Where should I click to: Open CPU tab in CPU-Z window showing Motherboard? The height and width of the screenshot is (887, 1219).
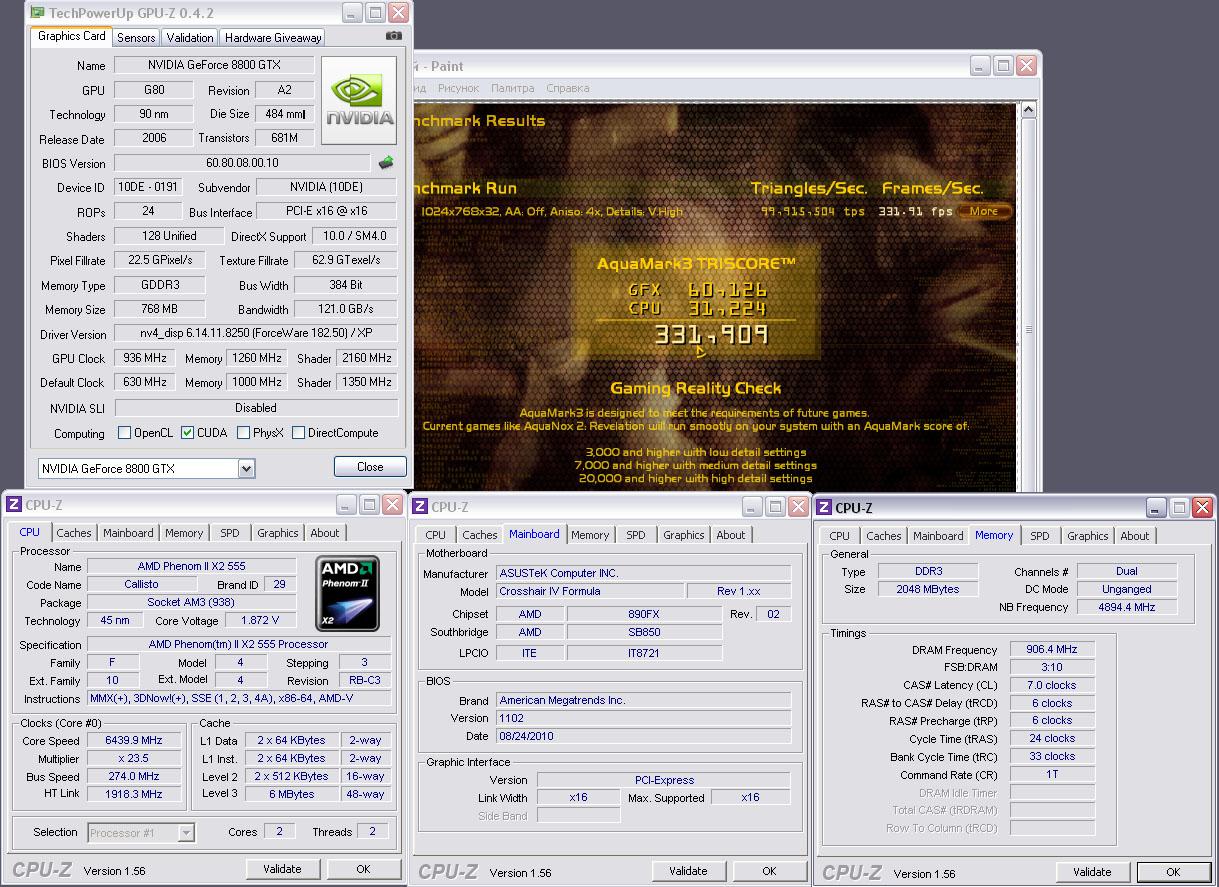coord(436,535)
